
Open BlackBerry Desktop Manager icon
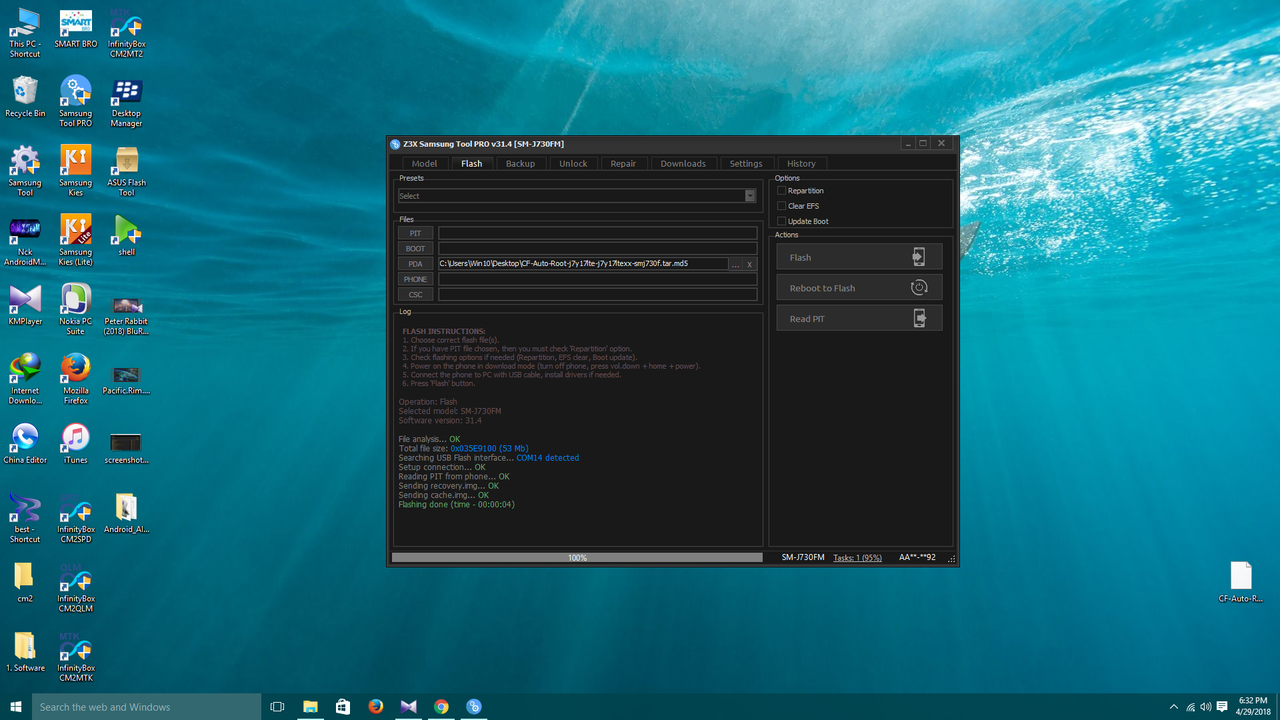point(126,102)
